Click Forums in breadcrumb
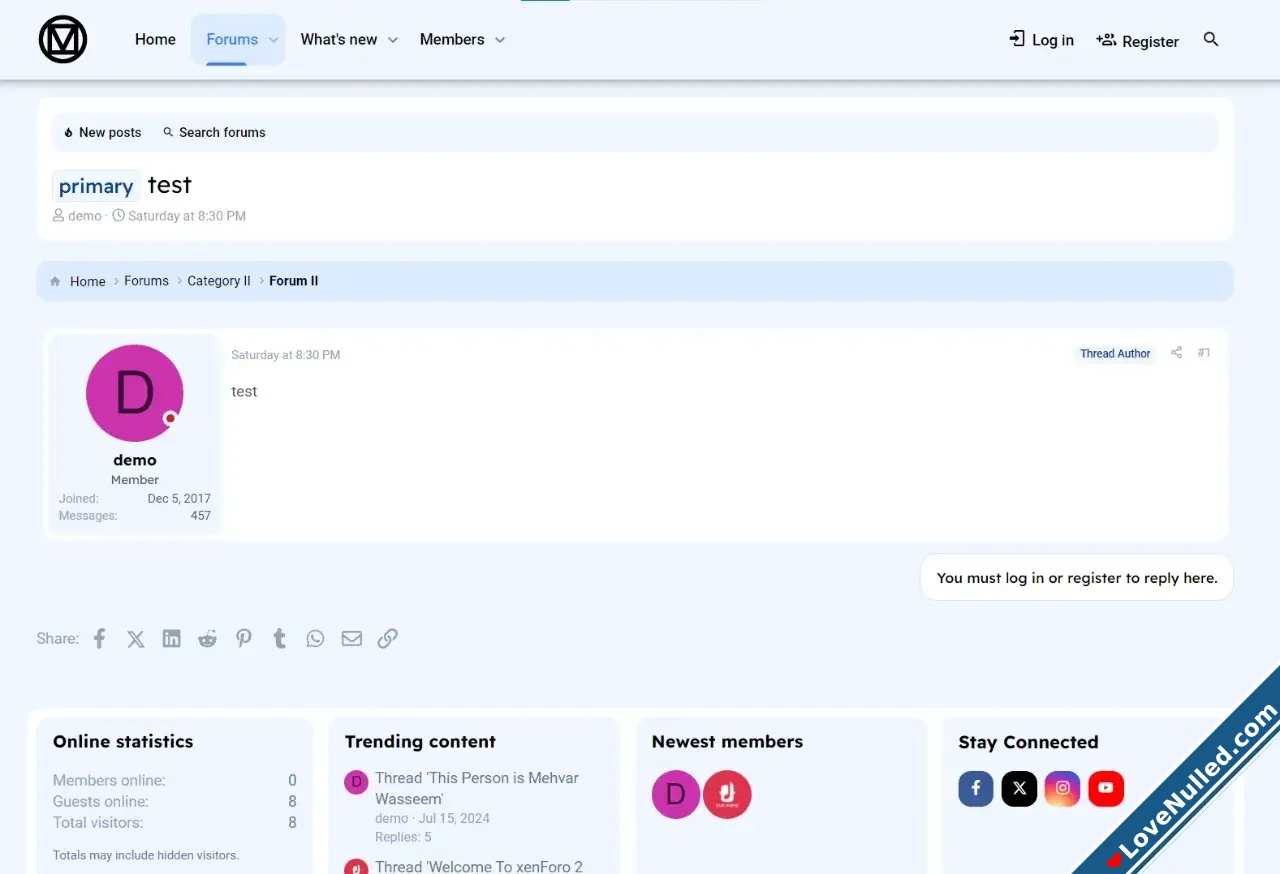Screen dimensions: 1280x874 pos(146,281)
